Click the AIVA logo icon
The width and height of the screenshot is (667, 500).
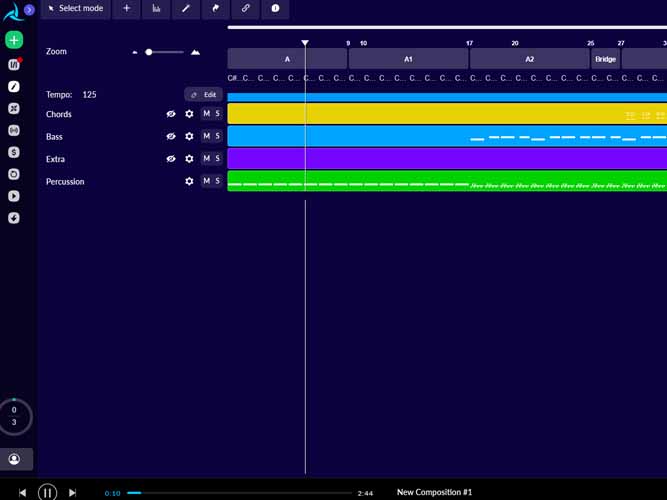tap(12, 12)
